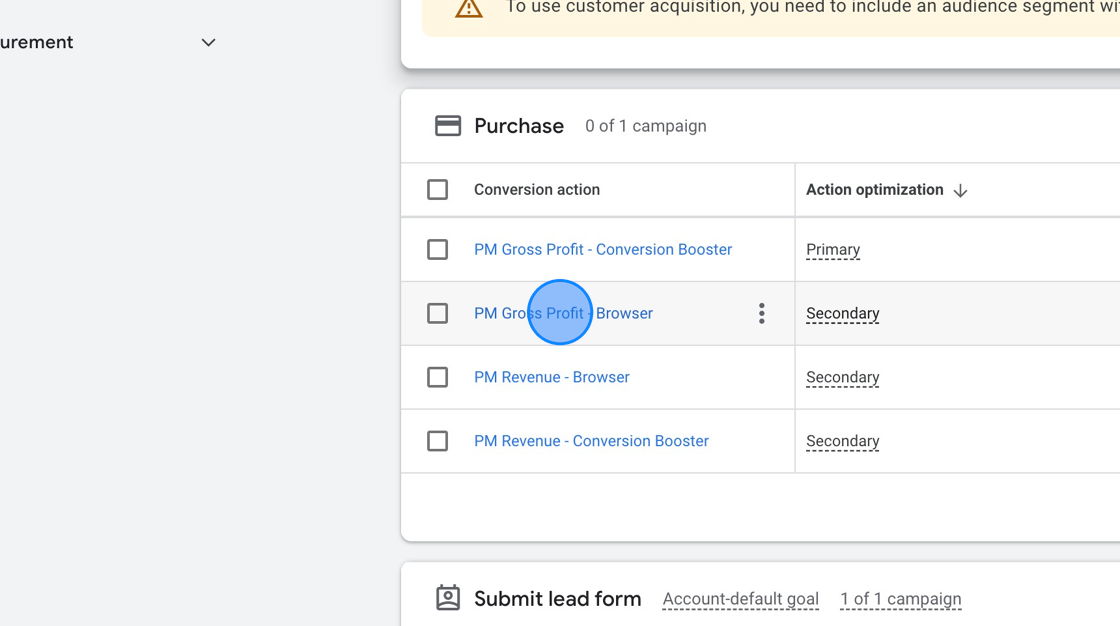The image size is (1120, 626).
Task: Check PM Revenue - Browser row
Action: 437,377
